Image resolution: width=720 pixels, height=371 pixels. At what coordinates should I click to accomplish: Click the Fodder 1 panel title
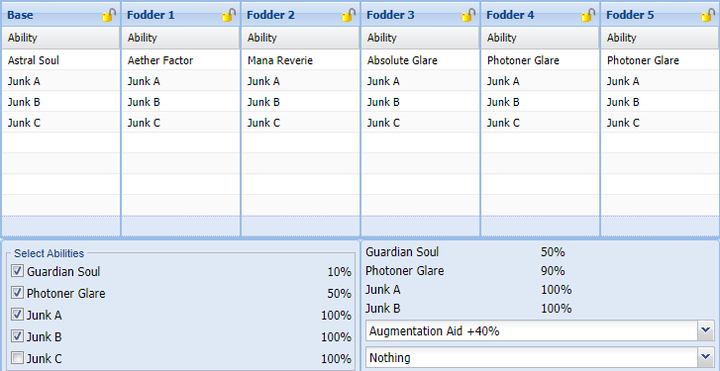pyautogui.click(x=151, y=15)
